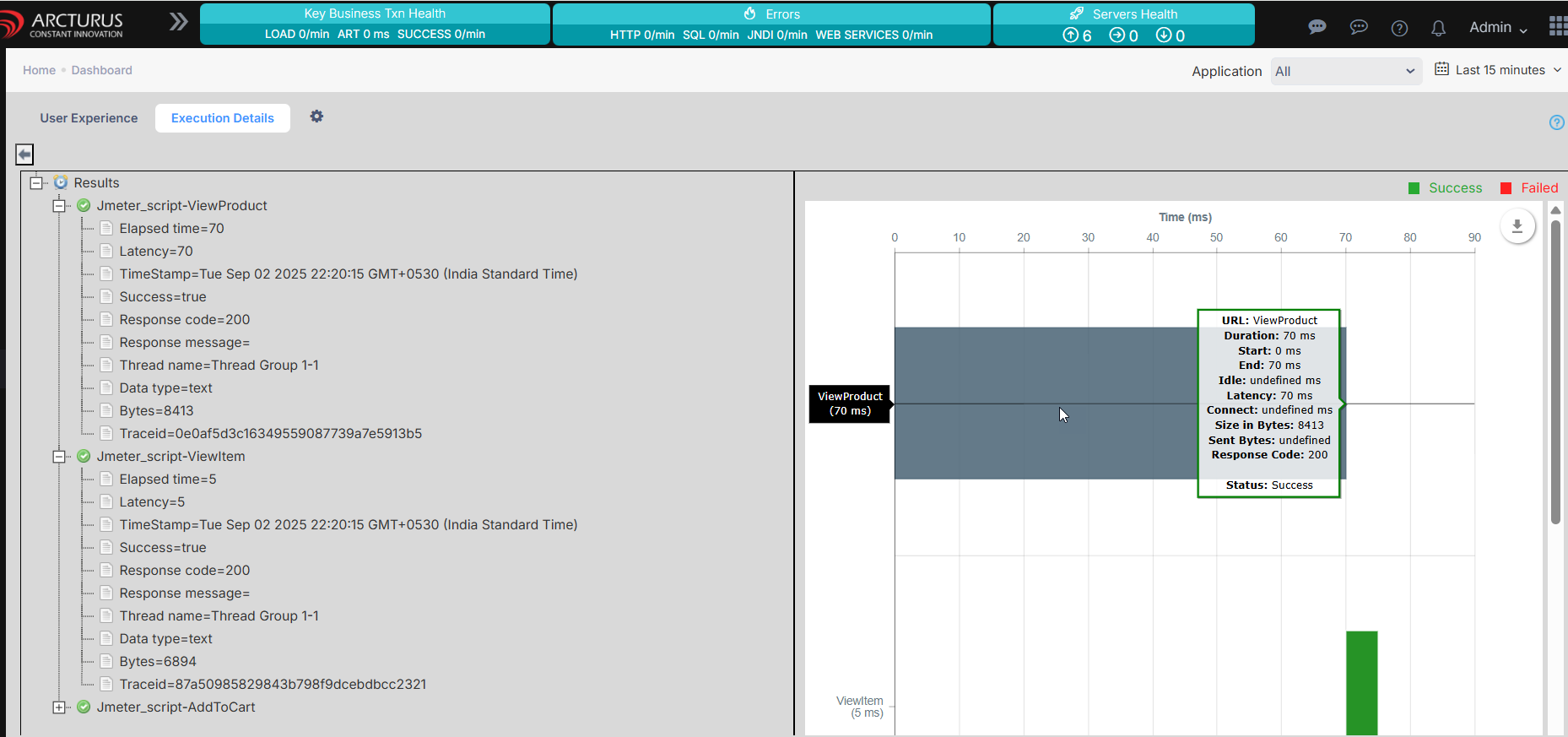Go to the Home breadcrumb link

coord(39,70)
